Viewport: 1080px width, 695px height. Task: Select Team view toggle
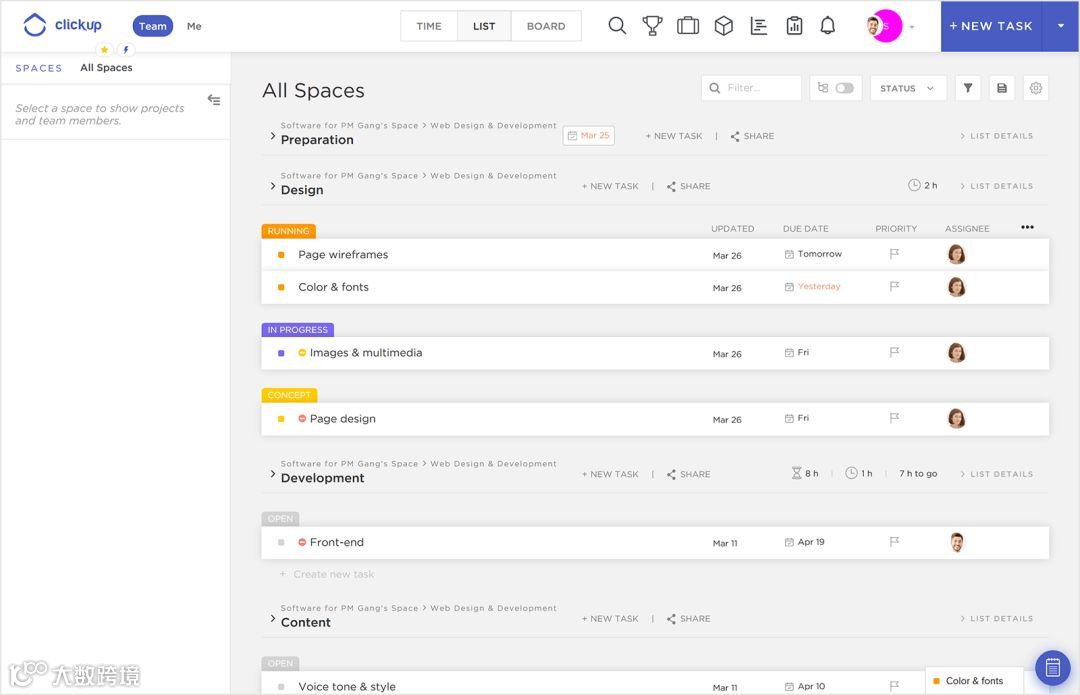pyautogui.click(x=152, y=26)
